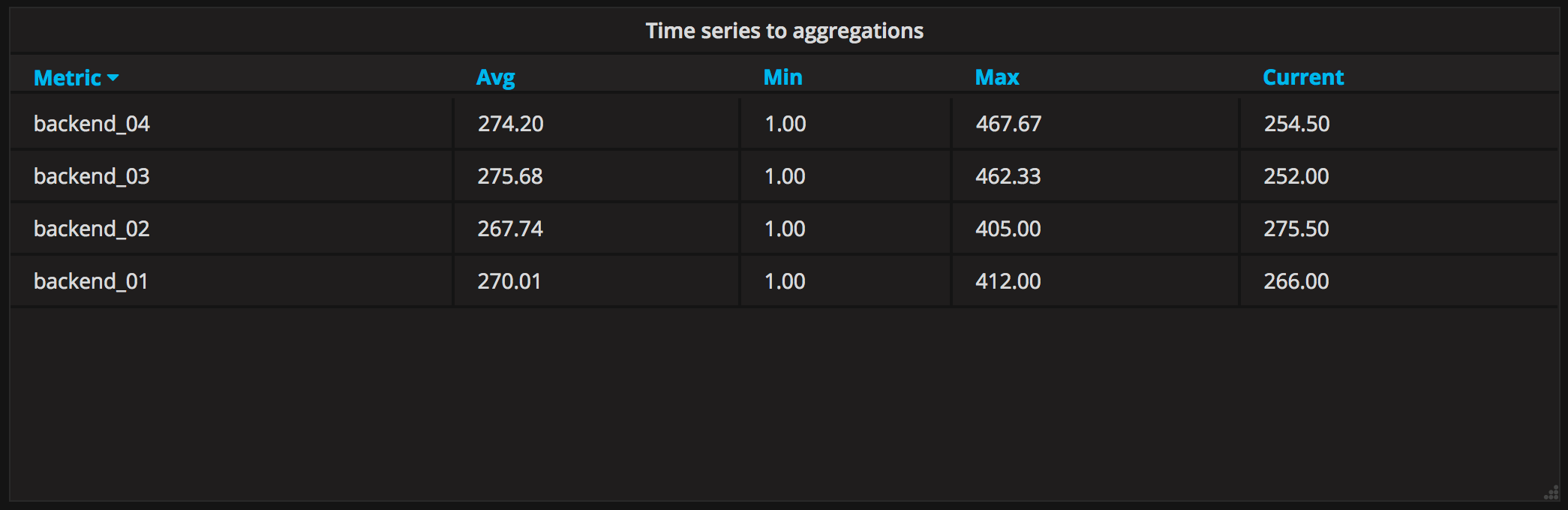Click on the backend_01 metric name

click(x=91, y=281)
